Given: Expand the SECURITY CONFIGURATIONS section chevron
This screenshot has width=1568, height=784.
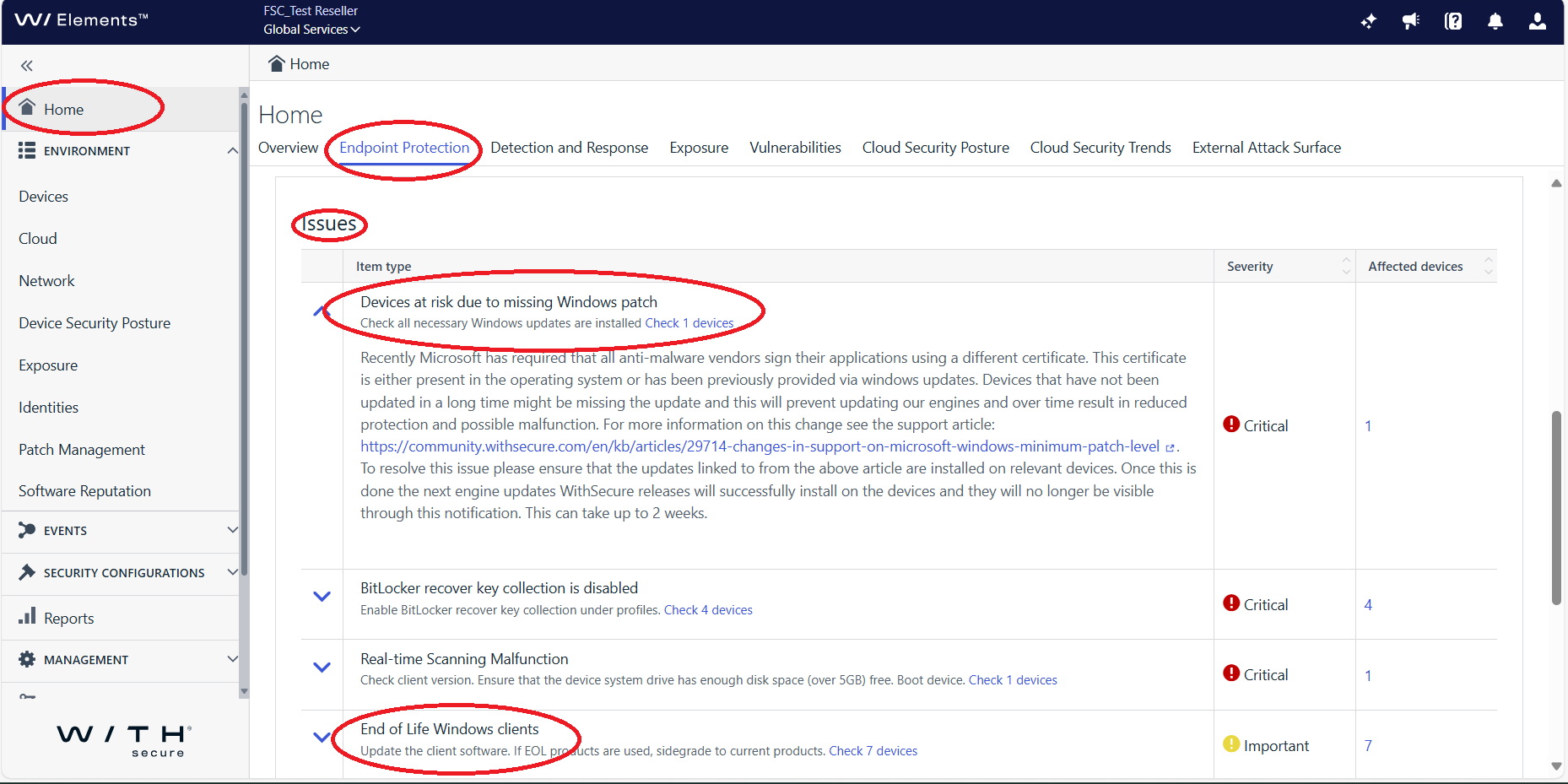Looking at the screenshot, I should click(x=232, y=572).
